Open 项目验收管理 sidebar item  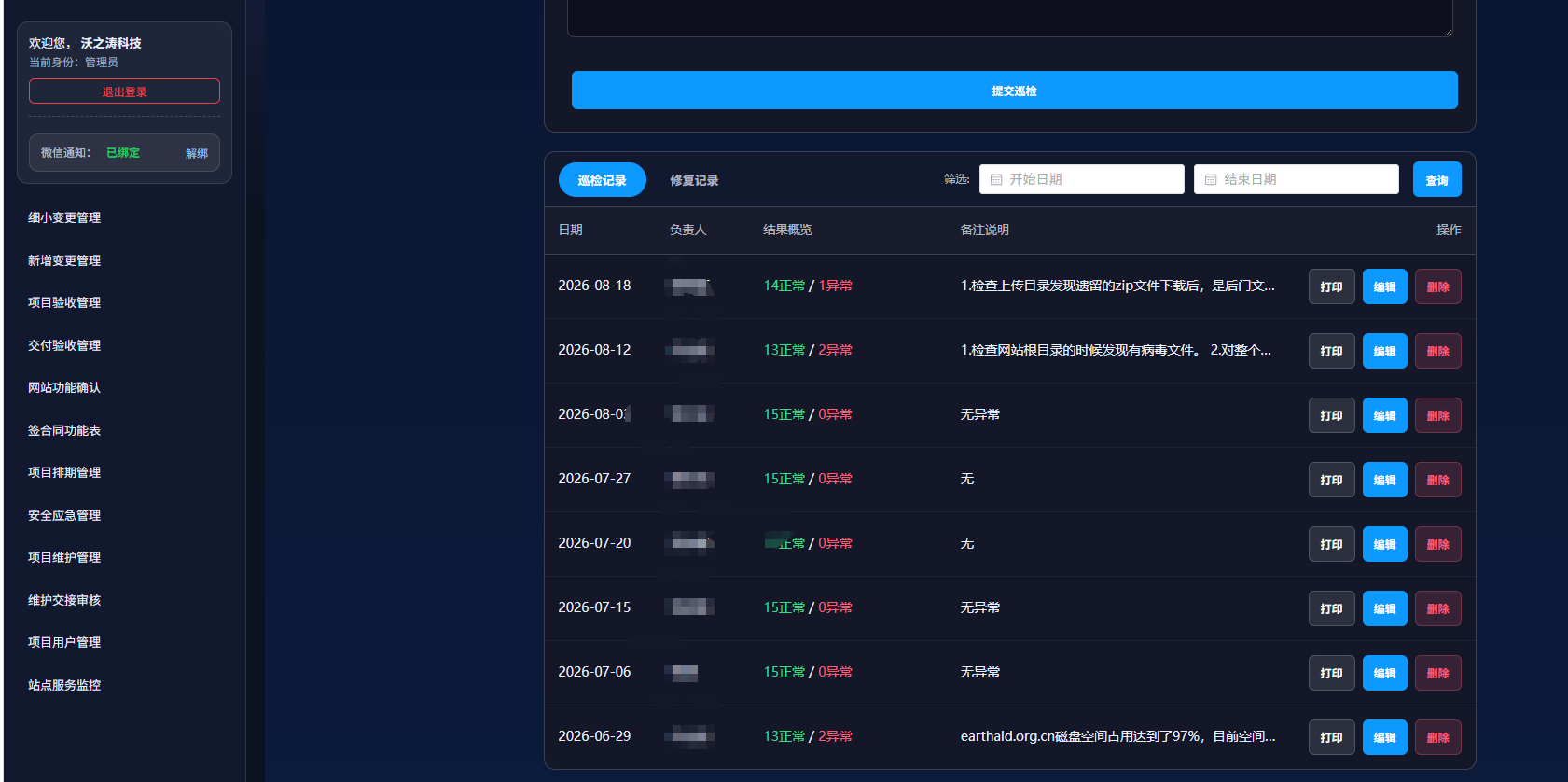tap(64, 302)
